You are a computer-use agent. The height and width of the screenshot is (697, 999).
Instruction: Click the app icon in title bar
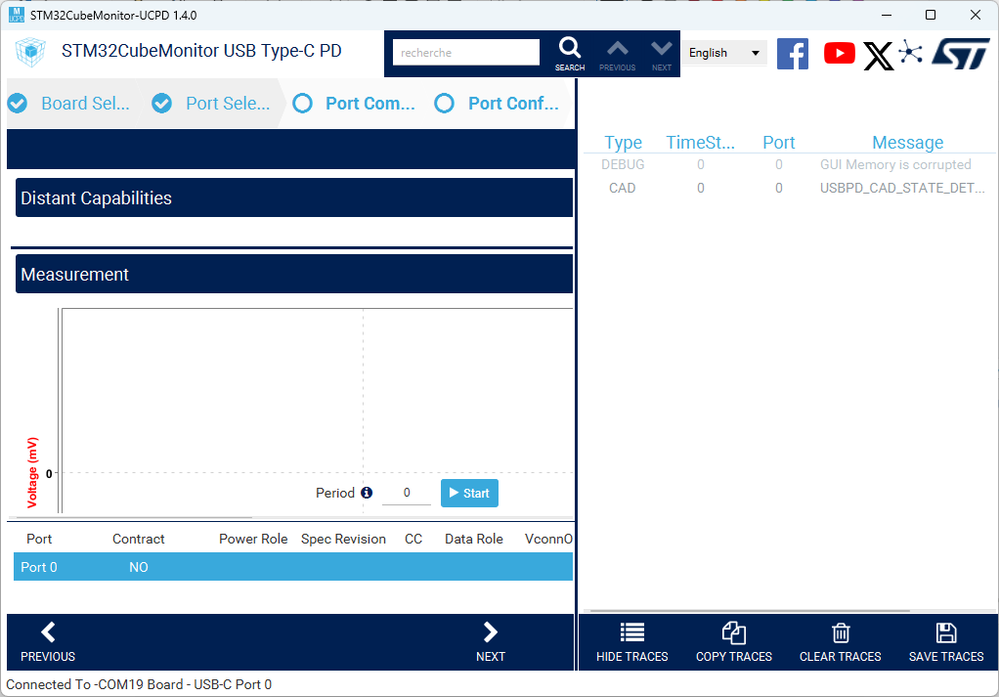(17, 15)
